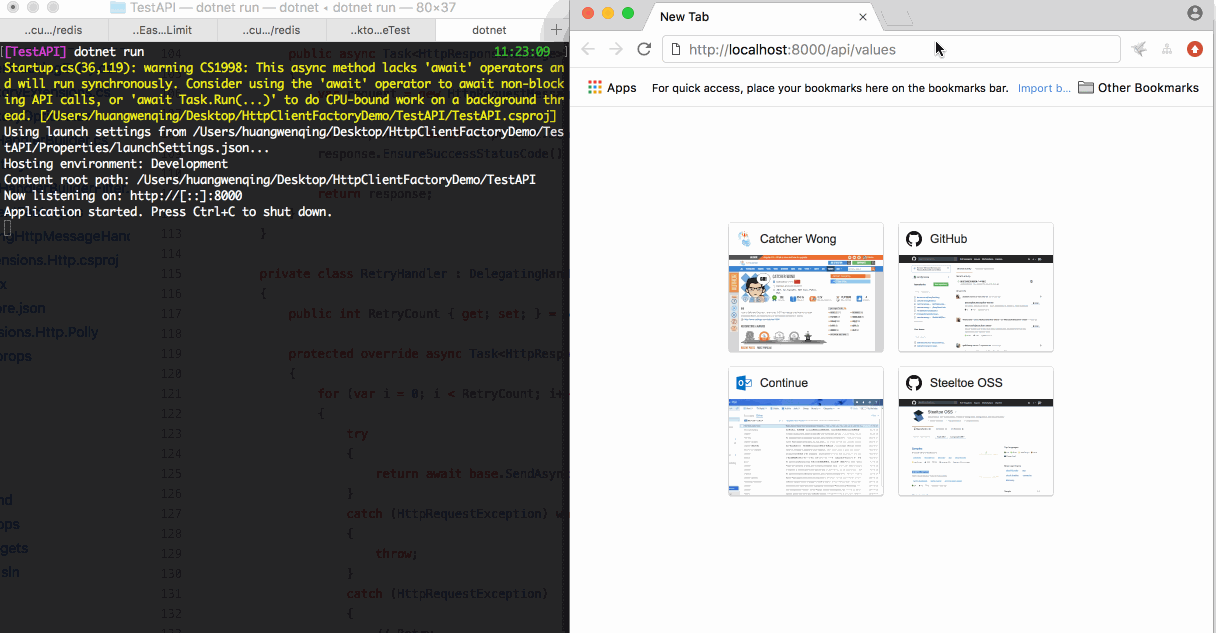Screen dimensions: 1216x633
Task: Click the 11:23:09 timestamp in terminal
Action: [x=522, y=51]
